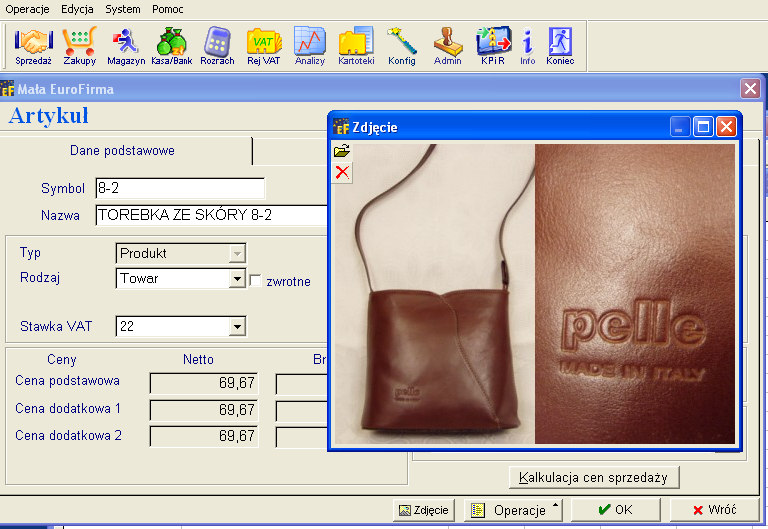Click the Stawka VAT label
The image size is (768, 529).
click(x=56, y=326)
